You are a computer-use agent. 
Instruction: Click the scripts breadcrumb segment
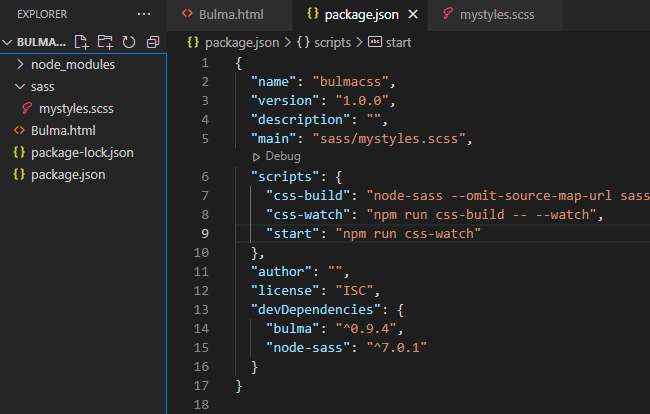(324, 42)
